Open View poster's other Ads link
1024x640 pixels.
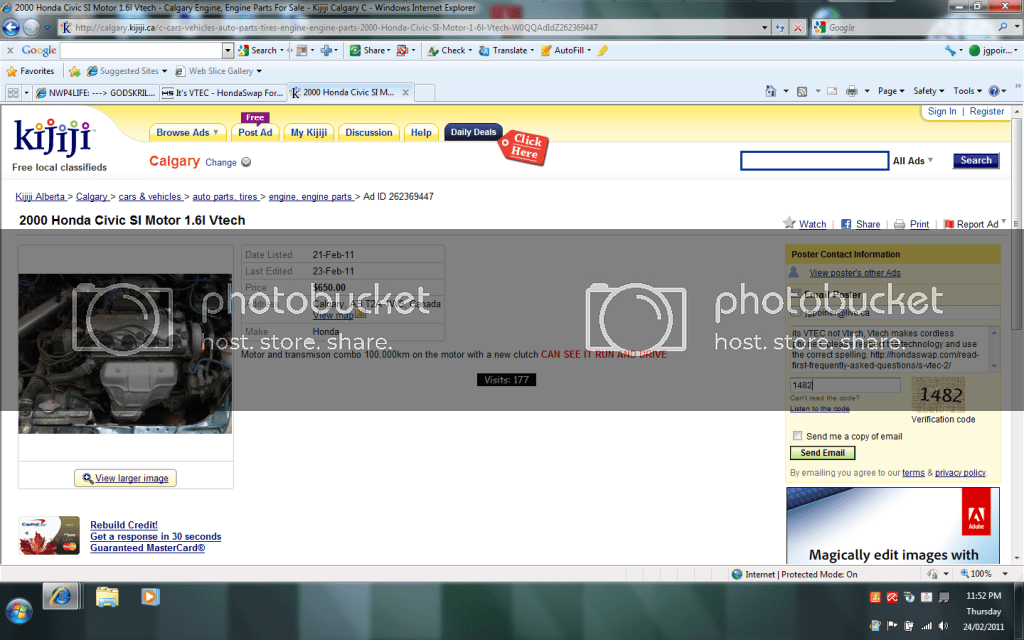[x=854, y=273]
